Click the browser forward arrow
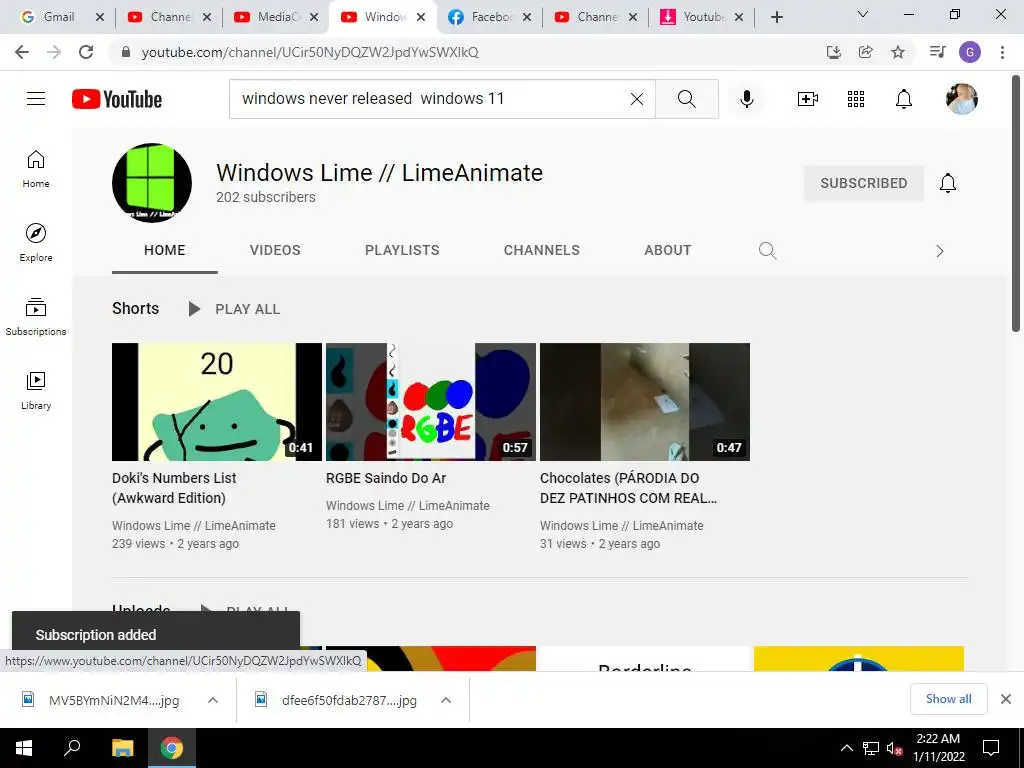This screenshot has width=1024, height=768. 54,52
